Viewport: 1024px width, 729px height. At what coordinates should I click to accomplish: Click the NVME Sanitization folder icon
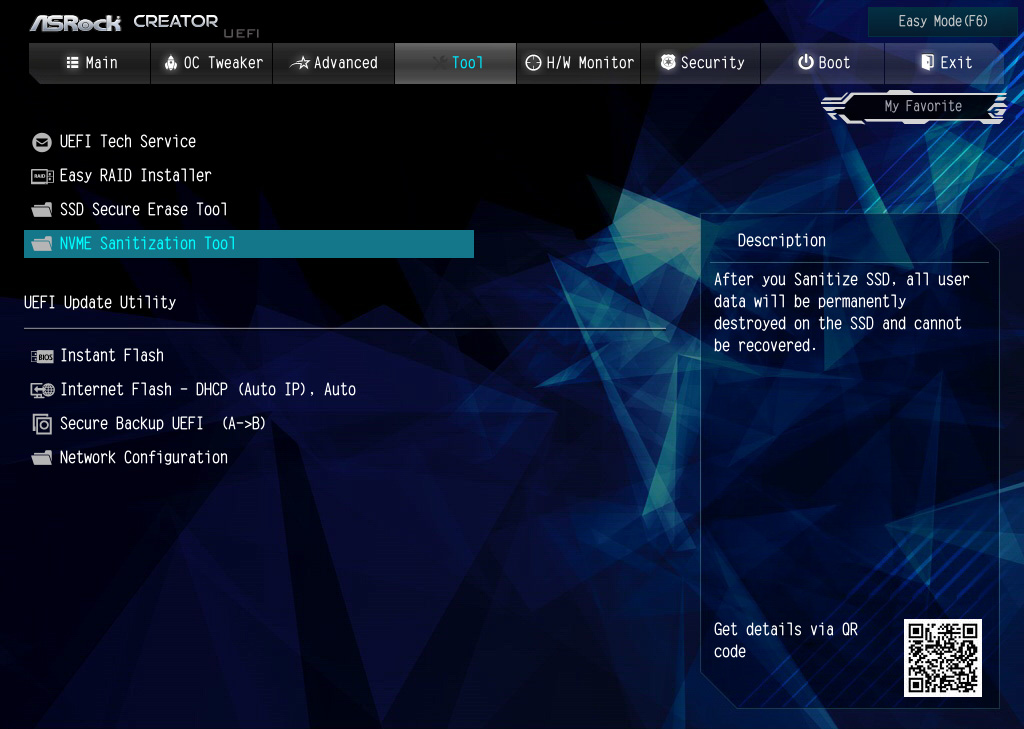tap(42, 244)
